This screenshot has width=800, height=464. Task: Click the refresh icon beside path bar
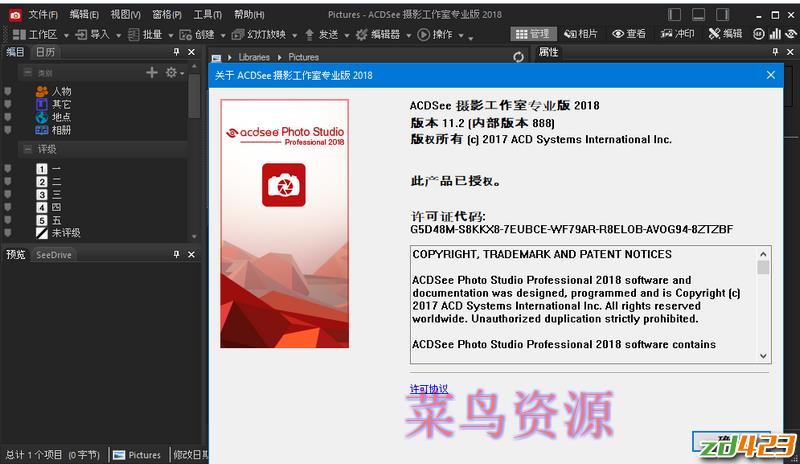pos(518,57)
